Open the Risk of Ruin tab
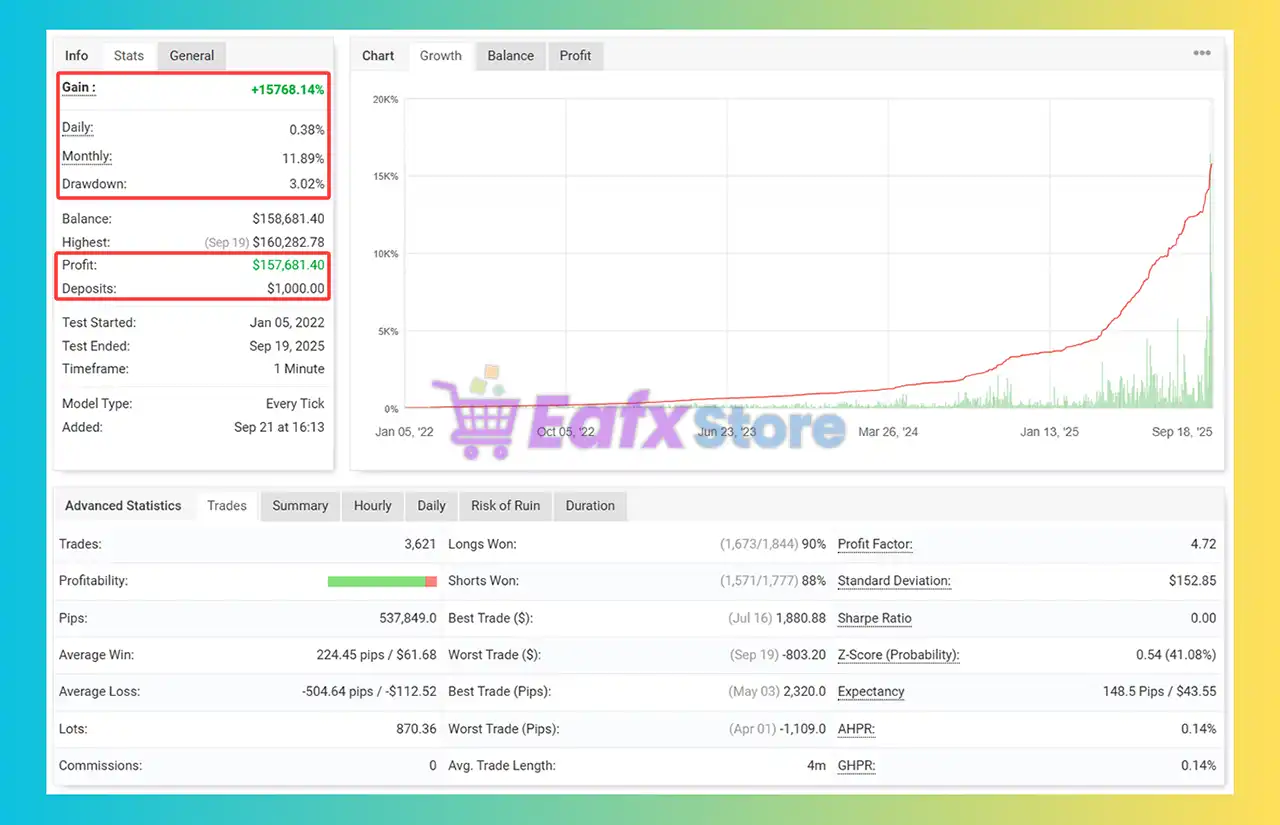The height and width of the screenshot is (825, 1280). 505,506
